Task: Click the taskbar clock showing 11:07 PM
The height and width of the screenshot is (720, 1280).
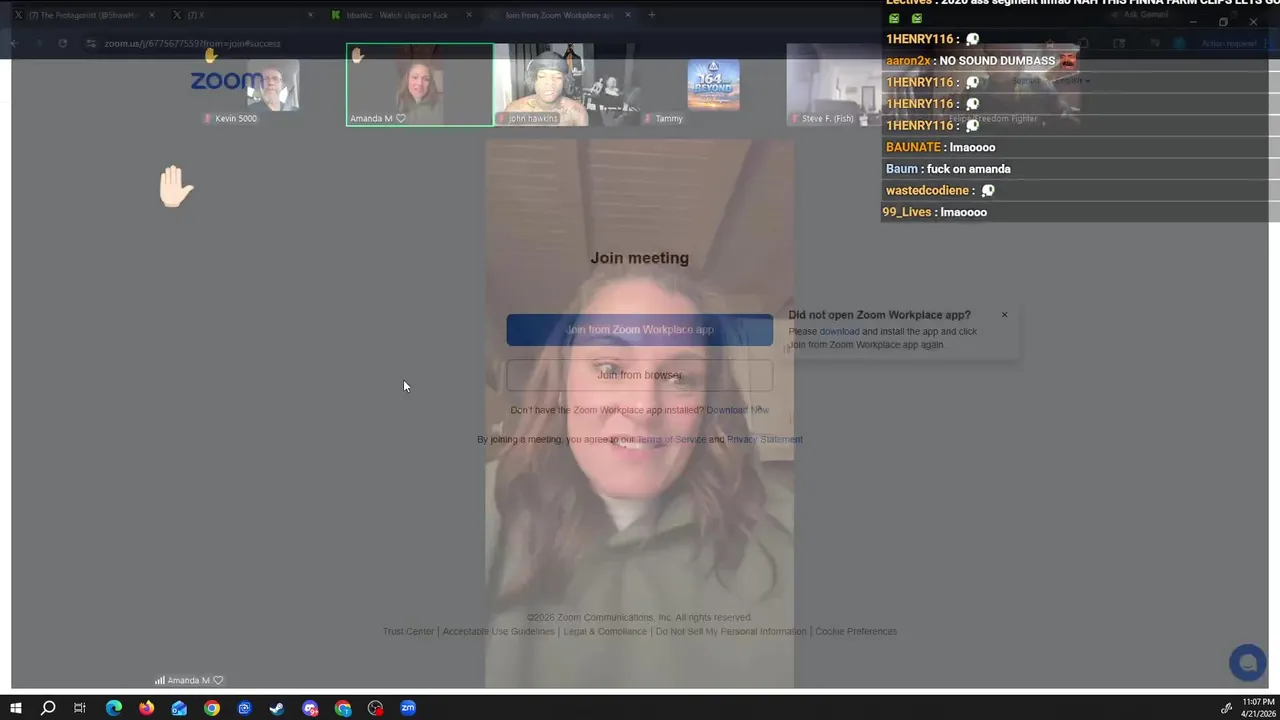Action: (1258, 708)
